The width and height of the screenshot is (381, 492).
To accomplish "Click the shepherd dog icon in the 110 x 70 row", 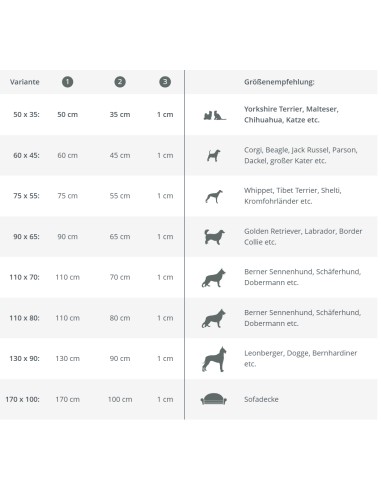I will [x=214, y=278].
